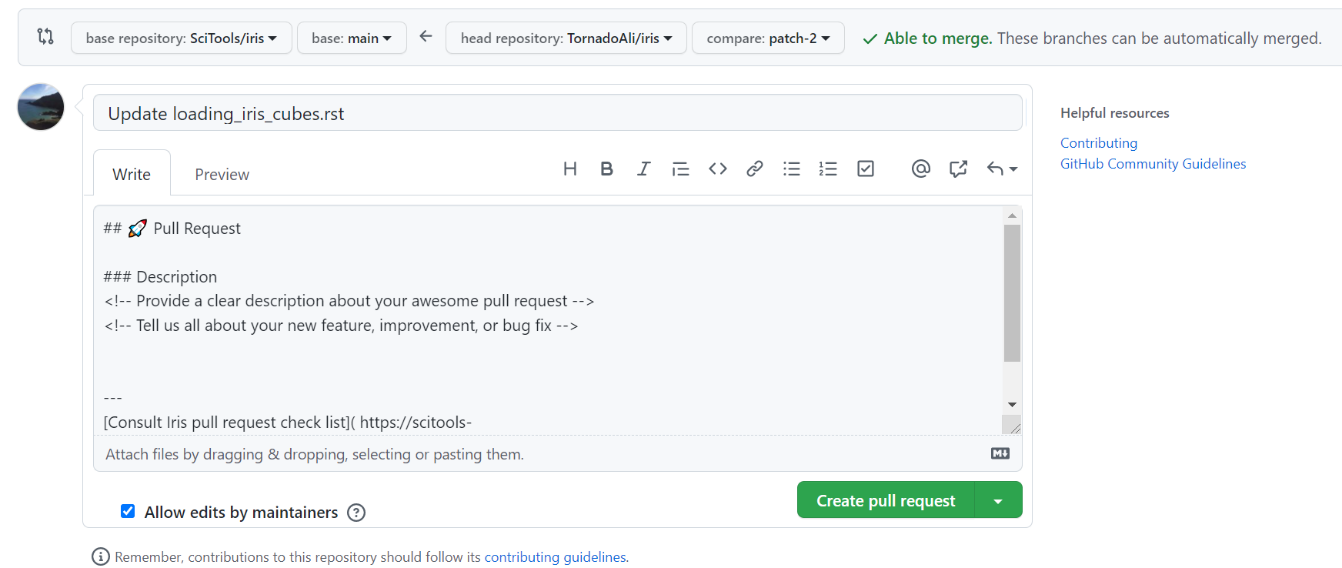Expand the compare: patch-2 branch dropdown

[767, 38]
